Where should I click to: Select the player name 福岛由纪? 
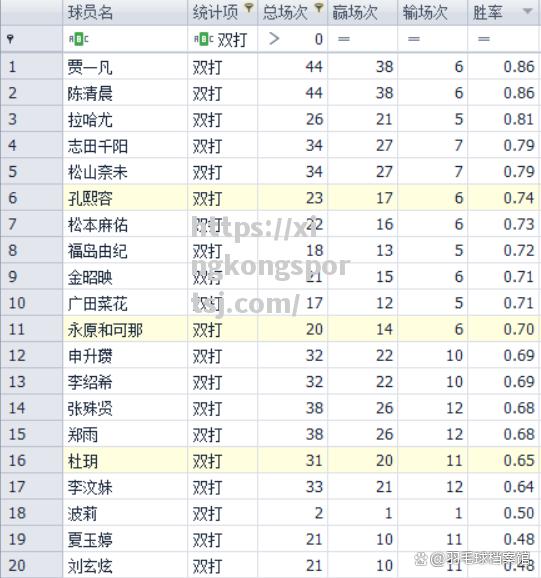pyautogui.click(x=98, y=251)
